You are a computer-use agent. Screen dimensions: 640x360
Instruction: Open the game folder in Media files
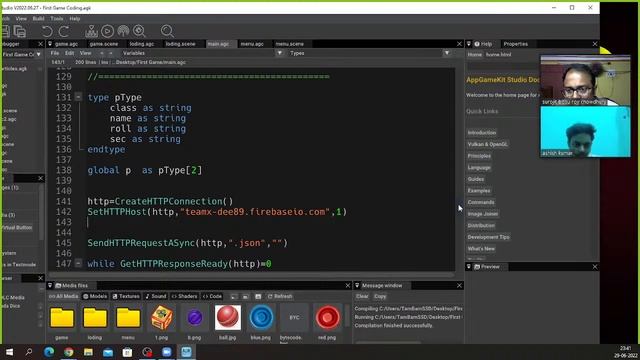click(62, 318)
